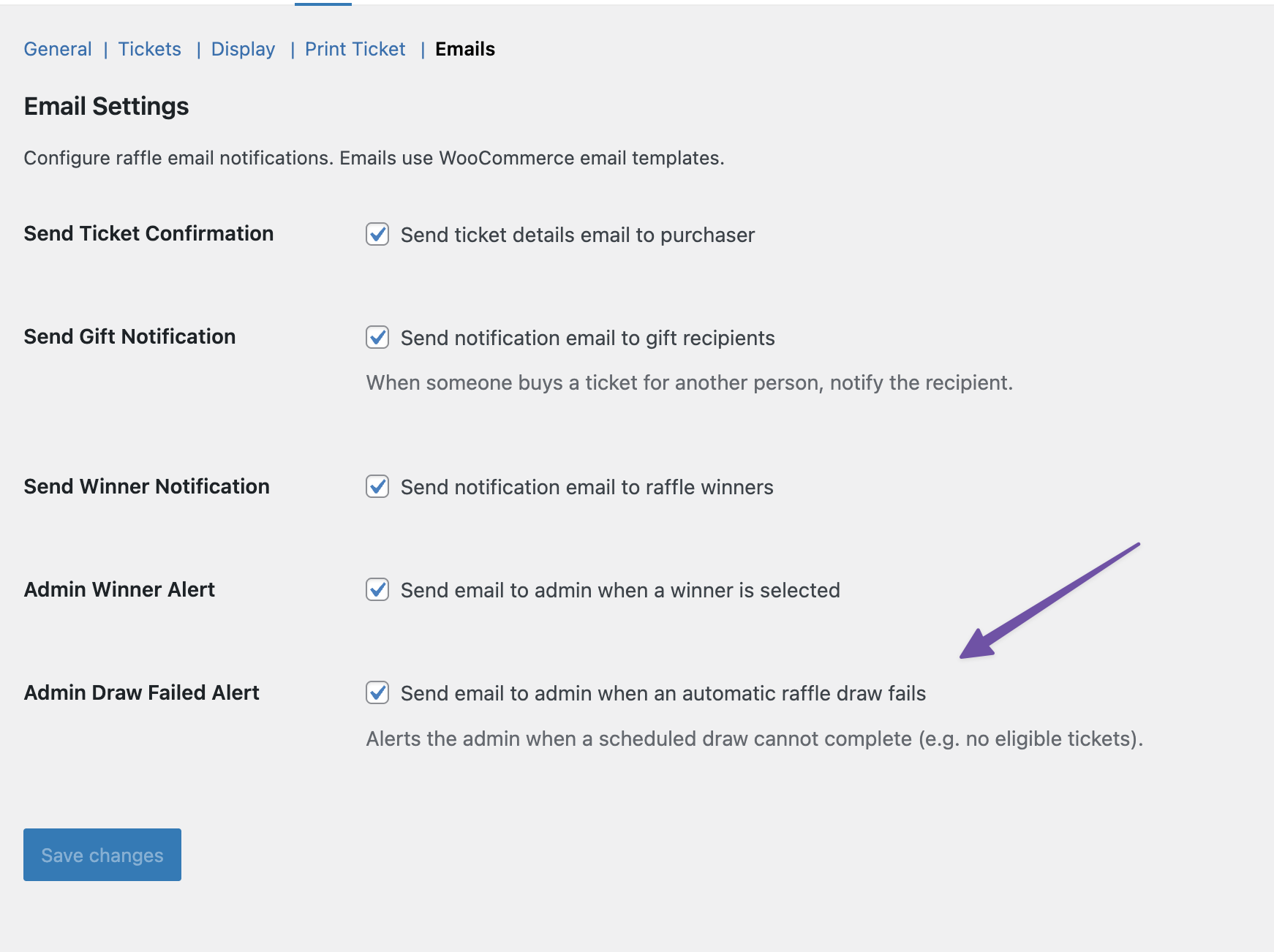Disable the Admin Winner Alert checkbox
Viewport: 1274px width, 952px height.
[377, 590]
